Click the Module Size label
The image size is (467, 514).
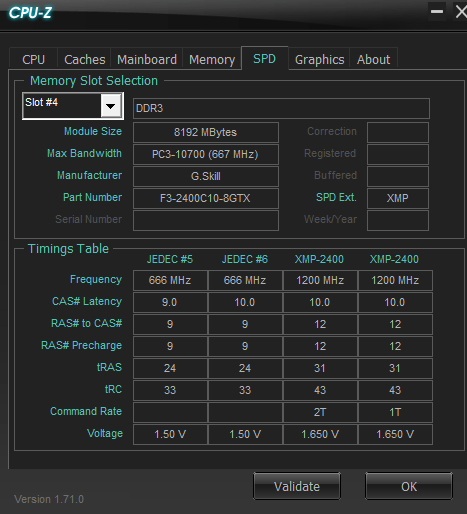tap(93, 131)
